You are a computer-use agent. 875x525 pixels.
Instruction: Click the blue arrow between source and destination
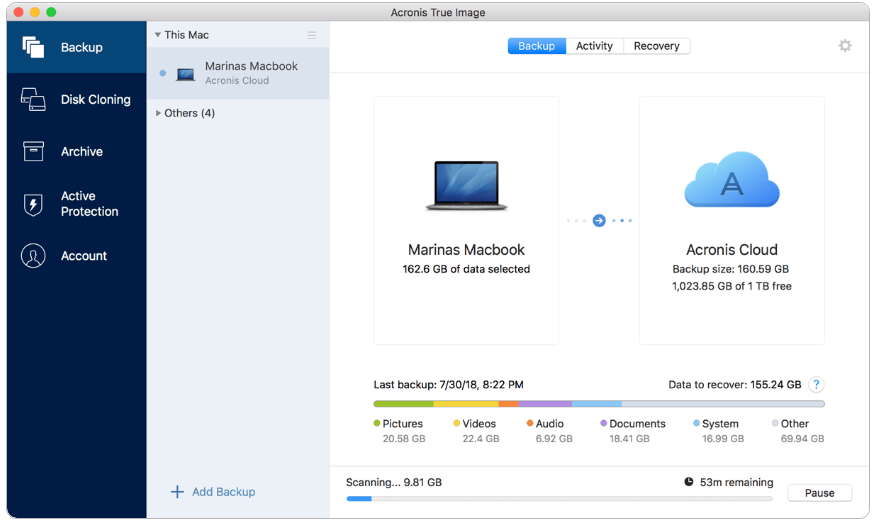coord(599,220)
